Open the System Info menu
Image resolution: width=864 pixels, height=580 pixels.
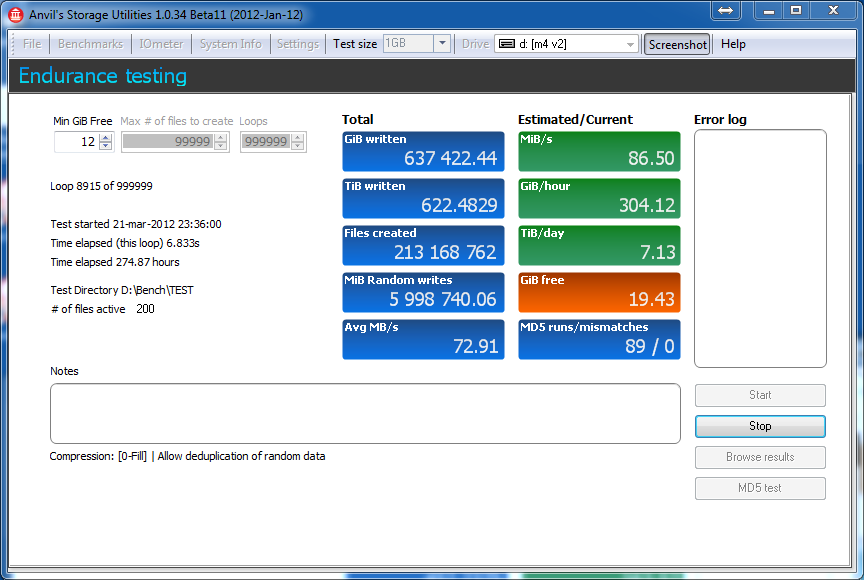pos(230,44)
